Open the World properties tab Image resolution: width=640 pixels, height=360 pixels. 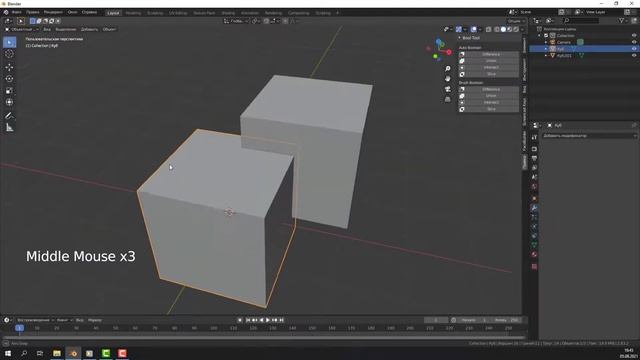coord(534,187)
